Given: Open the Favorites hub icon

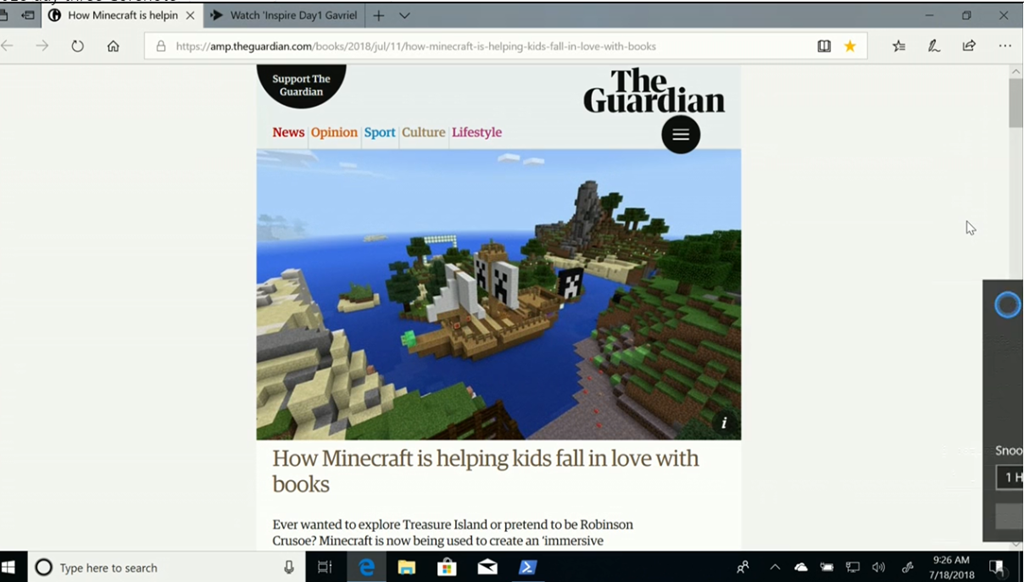Looking at the screenshot, I should tap(899, 46).
